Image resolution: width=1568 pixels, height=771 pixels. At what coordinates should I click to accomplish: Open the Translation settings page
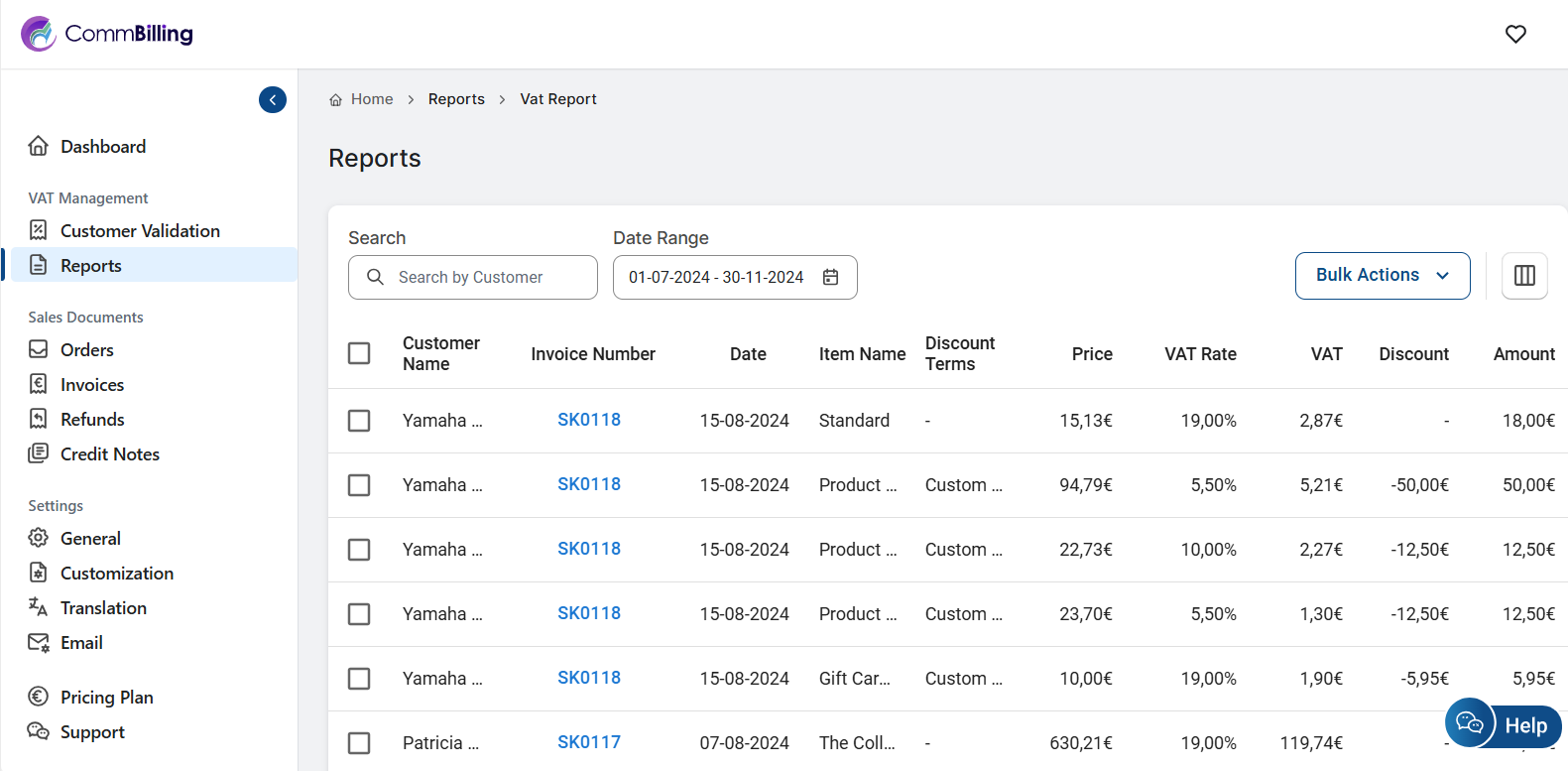pyautogui.click(x=103, y=608)
